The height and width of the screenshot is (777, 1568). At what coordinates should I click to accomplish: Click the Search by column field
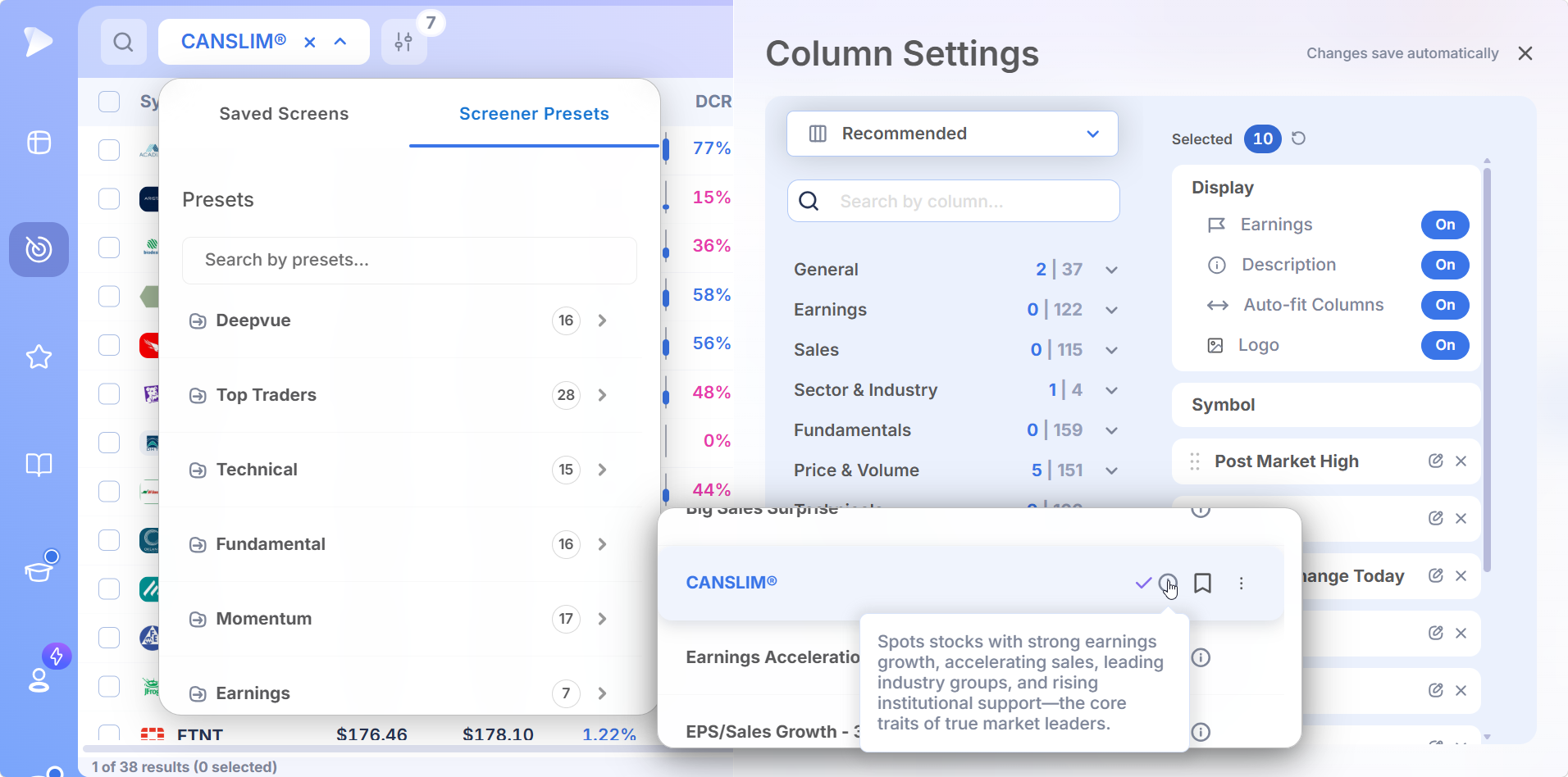tap(954, 201)
